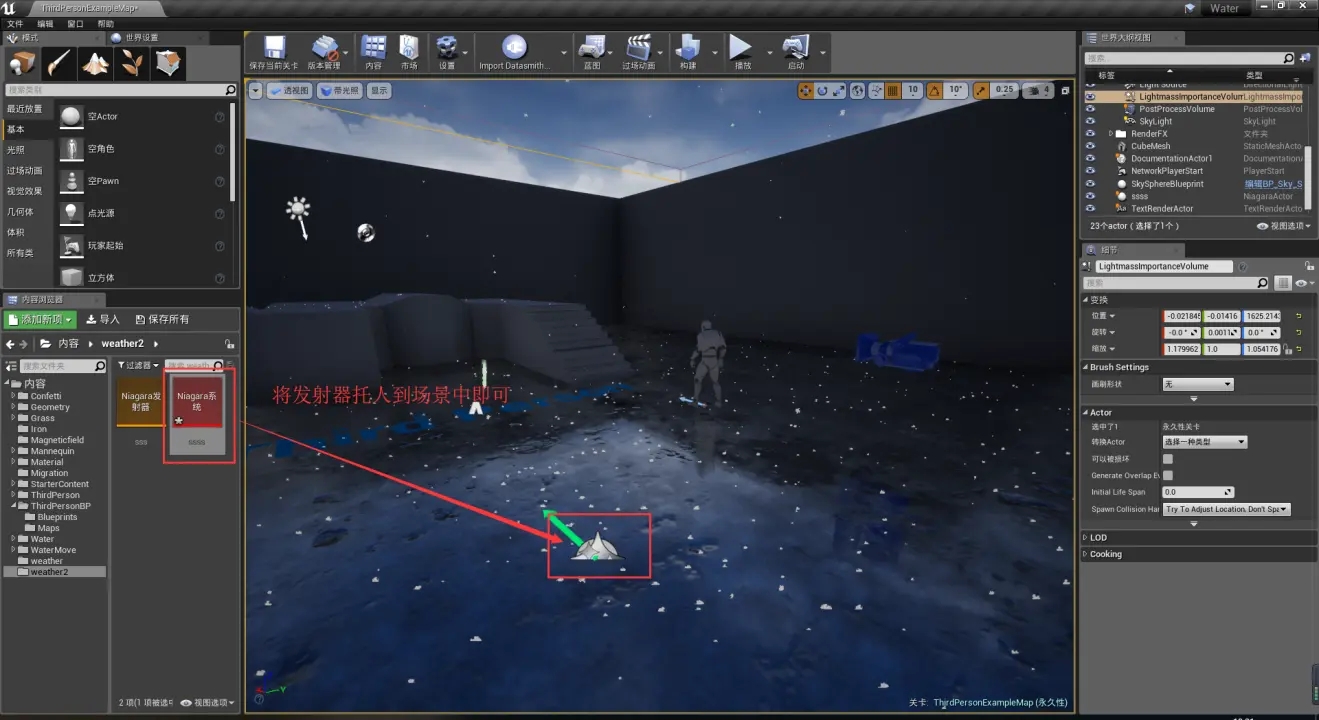Open the 蓝图 blueprints icon
Image resolution: width=1319 pixels, height=720 pixels.
pos(592,52)
